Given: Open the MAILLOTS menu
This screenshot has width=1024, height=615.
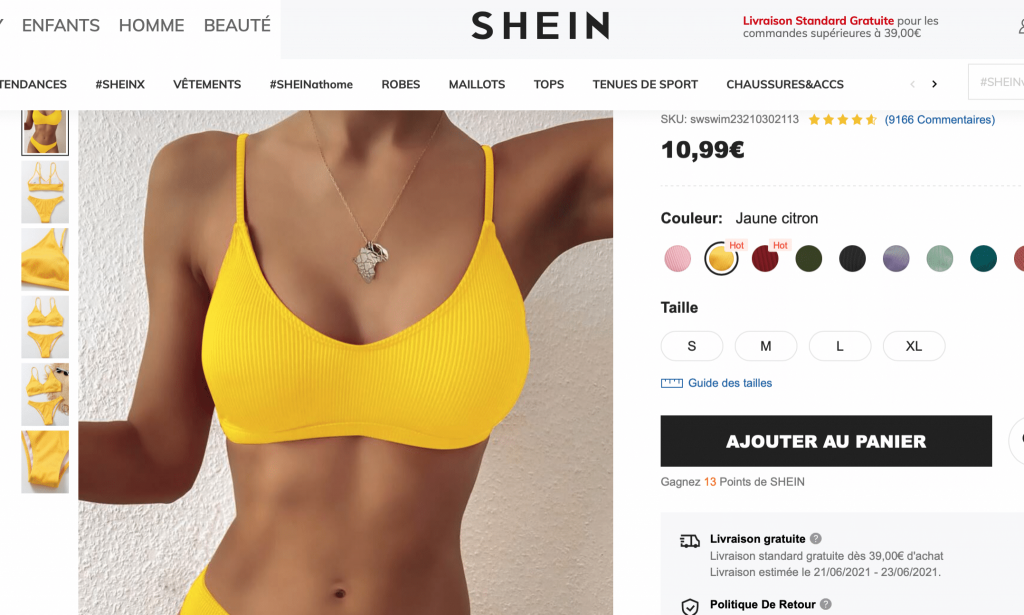Looking at the screenshot, I should tap(477, 84).
